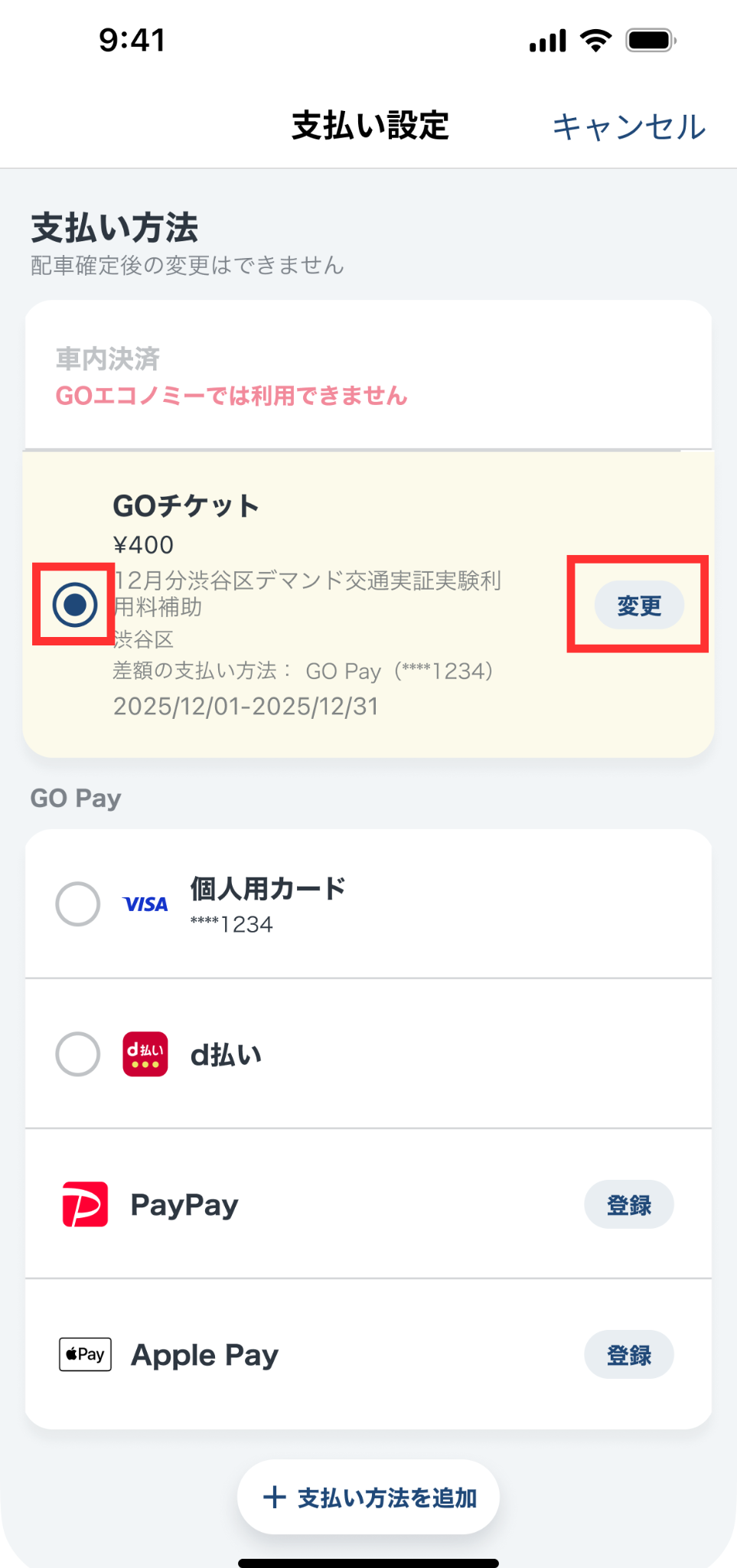Tap 登録 button next to PayPay
Viewport: 737px width, 1568px height.
[628, 1205]
